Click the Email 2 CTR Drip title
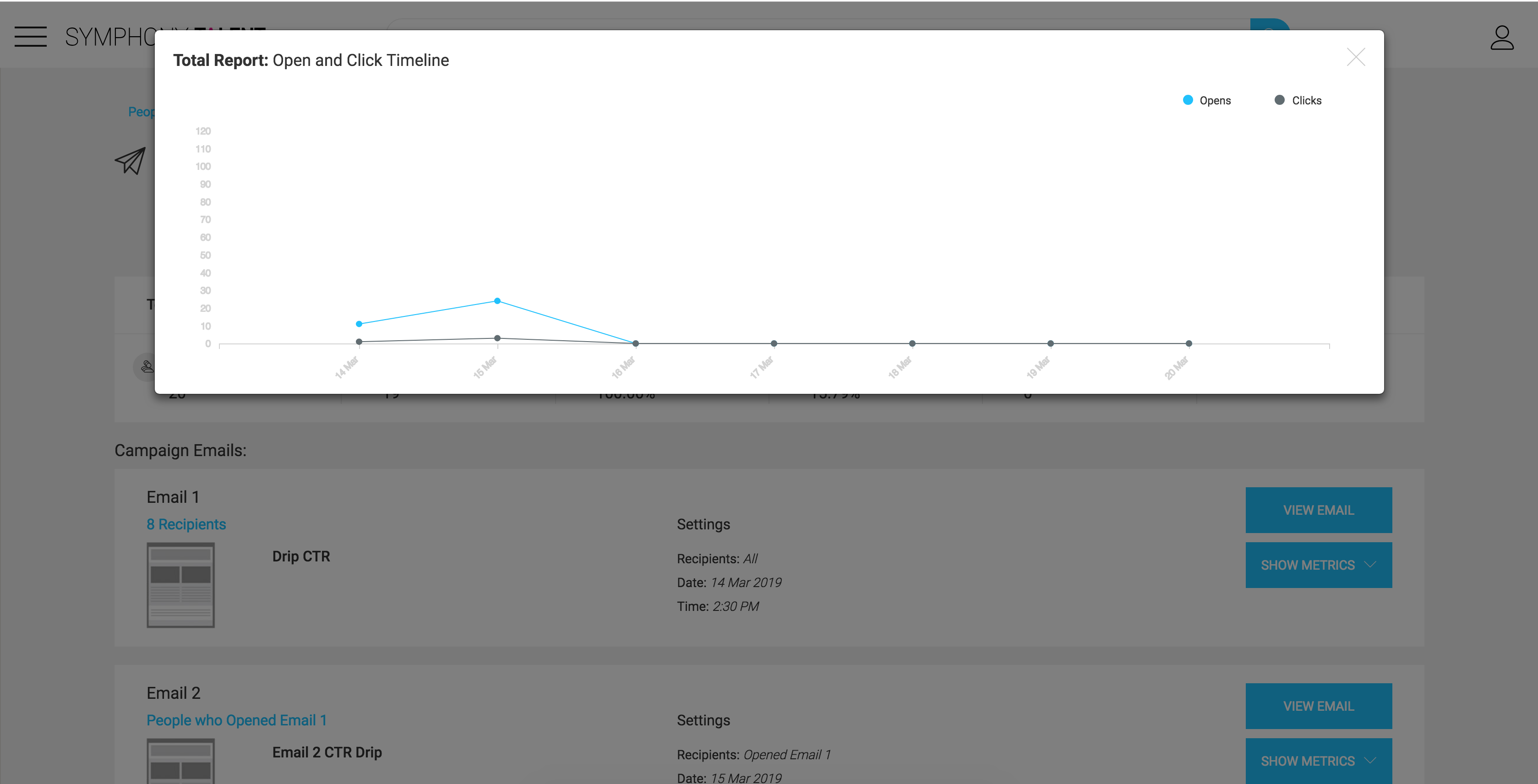This screenshot has width=1538, height=784. tap(327, 752)
